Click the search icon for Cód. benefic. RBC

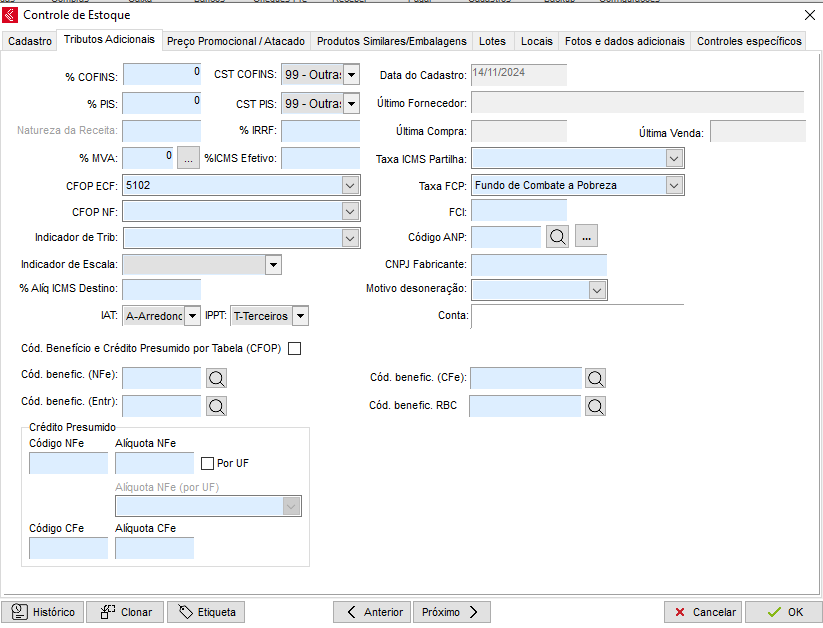(x=596, y=406)
